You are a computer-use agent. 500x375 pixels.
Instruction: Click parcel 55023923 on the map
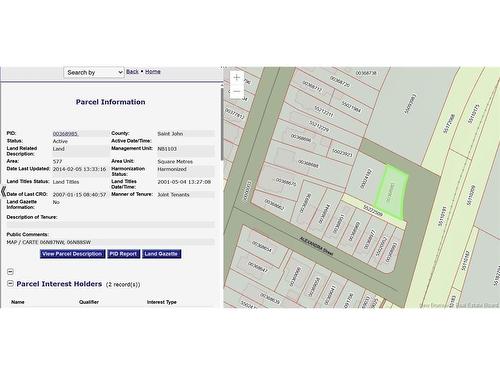[x=342, y=153]
